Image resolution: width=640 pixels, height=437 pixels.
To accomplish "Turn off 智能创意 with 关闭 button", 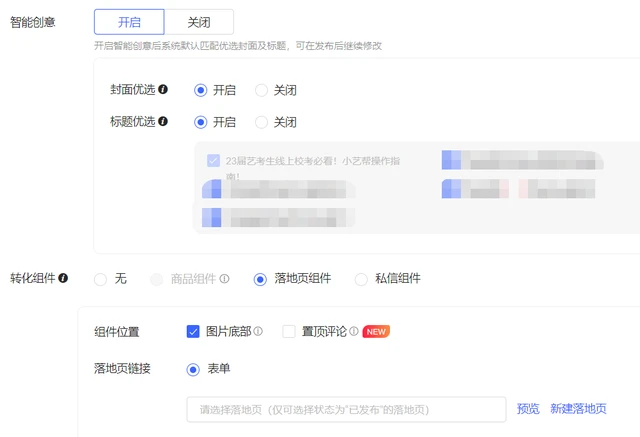I will [x=199, y=22].
